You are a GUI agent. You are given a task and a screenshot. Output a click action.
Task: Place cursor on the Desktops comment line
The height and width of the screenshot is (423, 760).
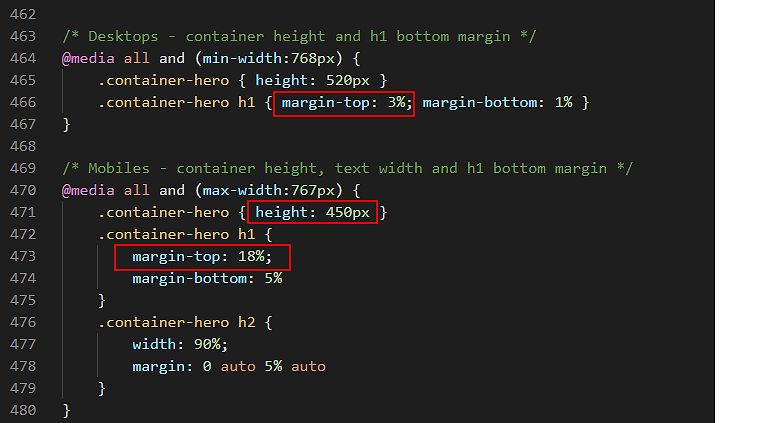[299, 37]
